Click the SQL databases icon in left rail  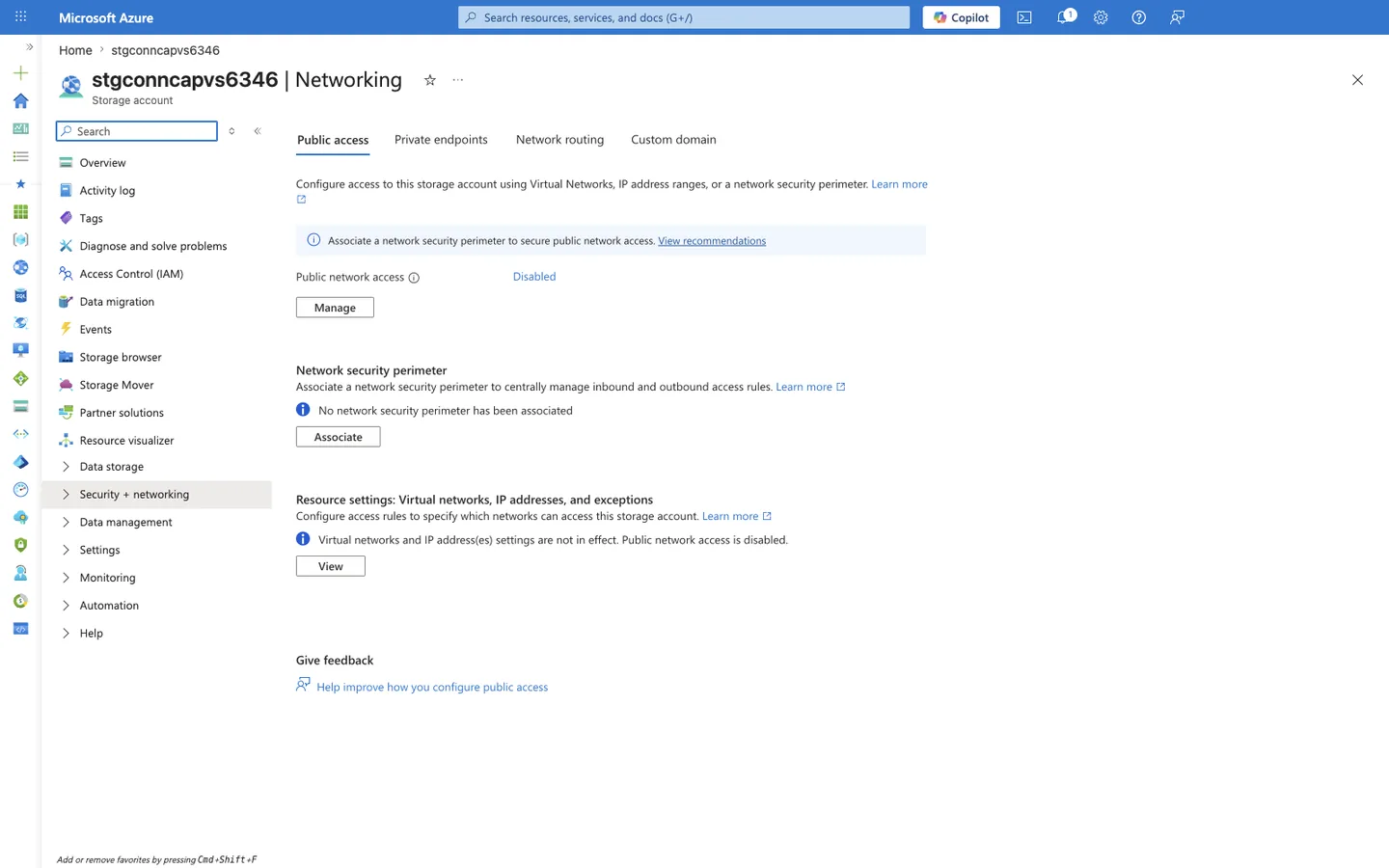pos(20,295)
